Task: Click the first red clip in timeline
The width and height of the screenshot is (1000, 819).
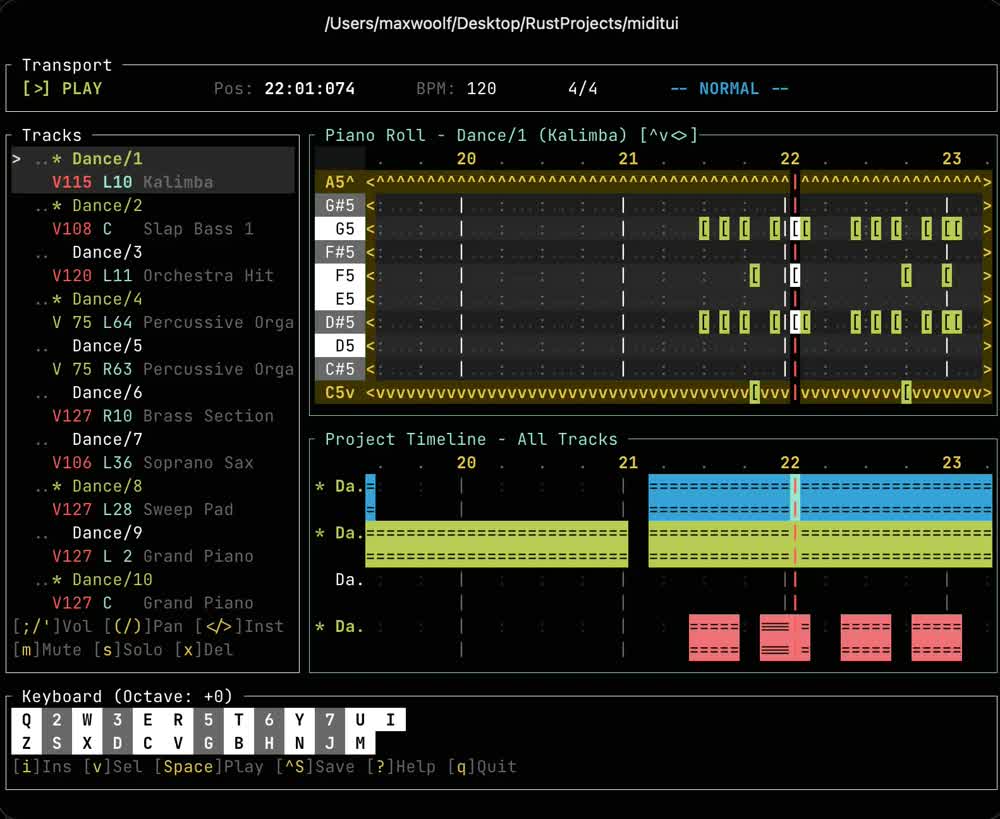Action: coord(714,637)
